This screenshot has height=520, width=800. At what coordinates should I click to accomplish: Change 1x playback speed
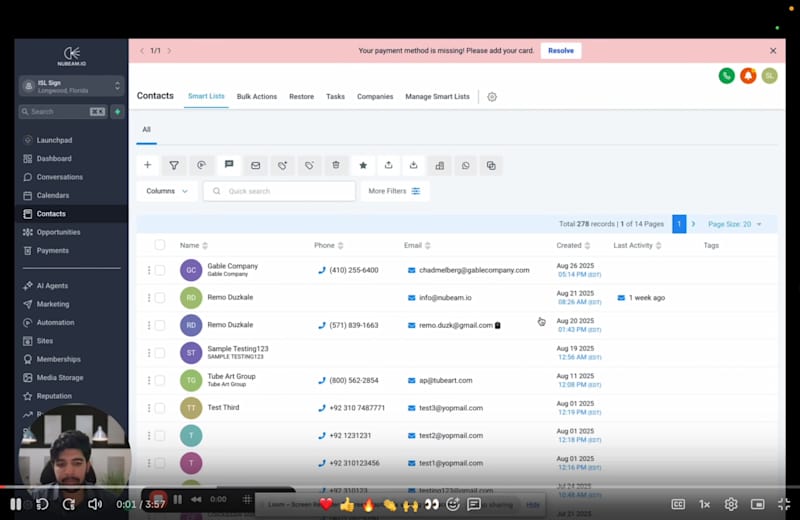point(705,504)
